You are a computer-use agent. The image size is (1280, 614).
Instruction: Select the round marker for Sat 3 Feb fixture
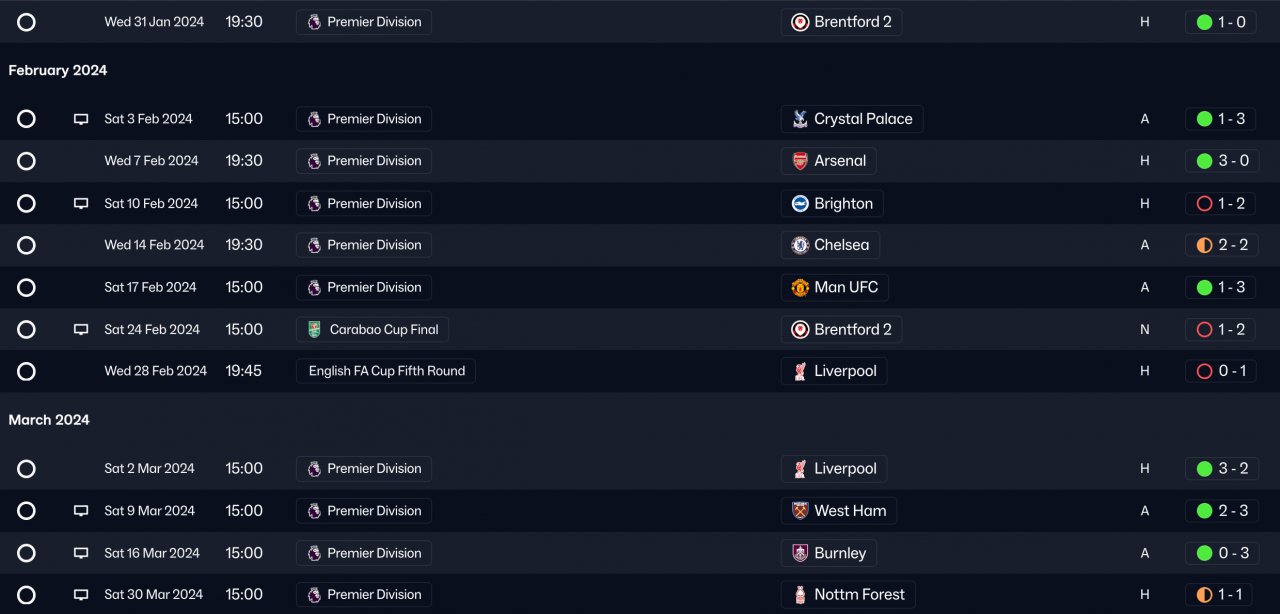click(x=26, y=119)
